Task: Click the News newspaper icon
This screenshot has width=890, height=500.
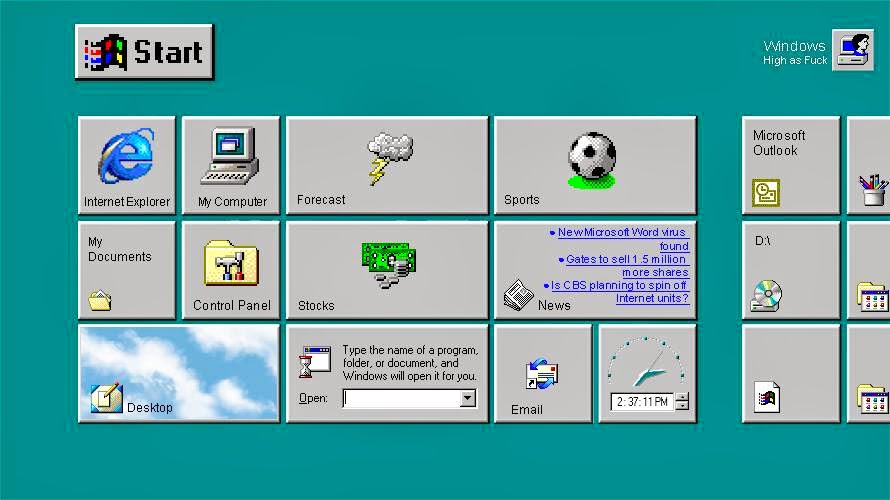Action: point(518,295)
